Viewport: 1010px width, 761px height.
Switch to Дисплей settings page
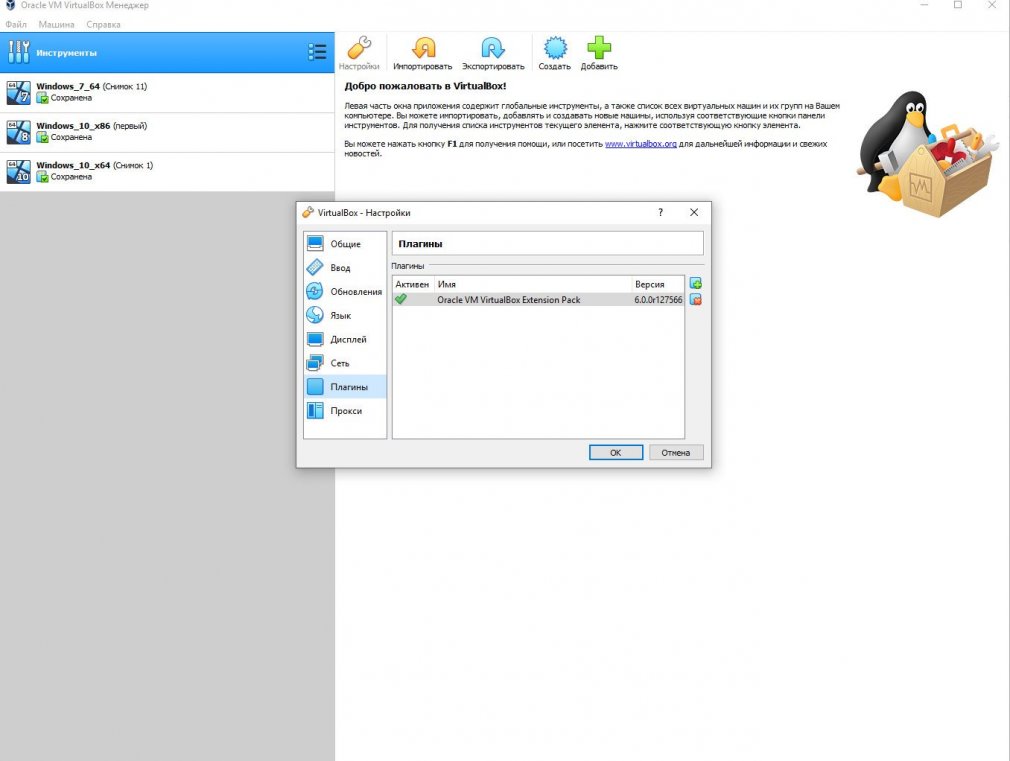[345, 339]
